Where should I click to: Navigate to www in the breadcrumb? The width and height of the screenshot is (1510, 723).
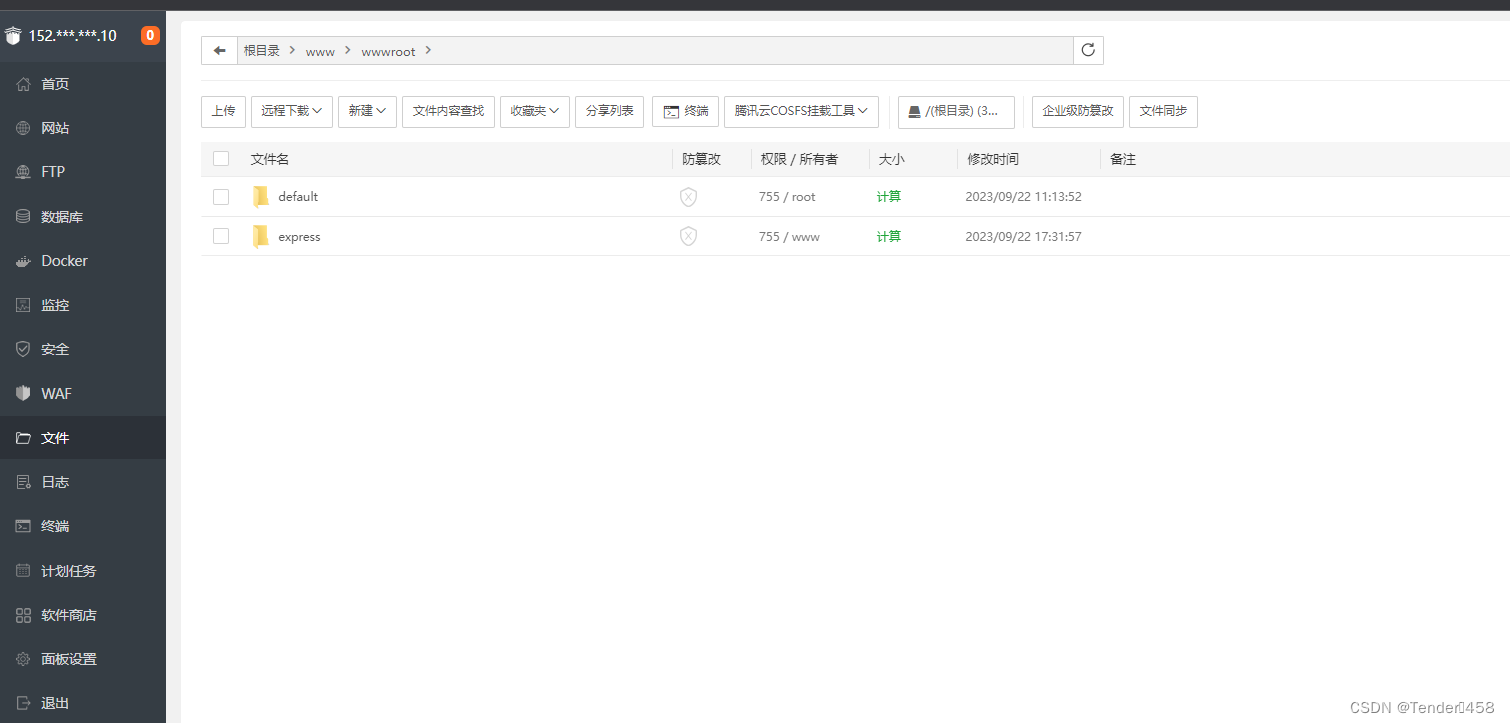[320, 50]
